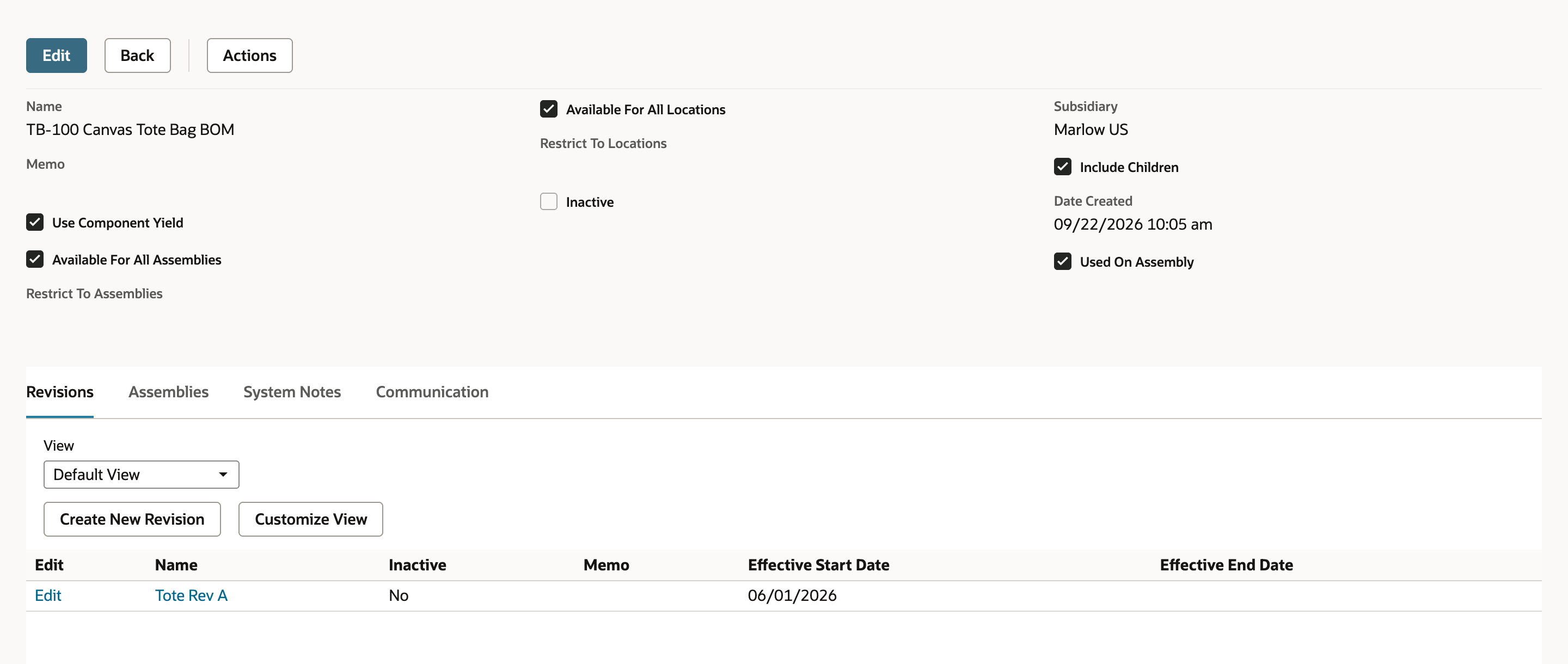Click the 06/01/2026 start date cell

792,595
